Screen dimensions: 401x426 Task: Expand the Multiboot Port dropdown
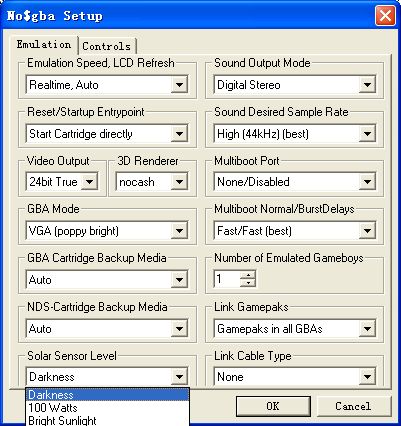(367, 182)
